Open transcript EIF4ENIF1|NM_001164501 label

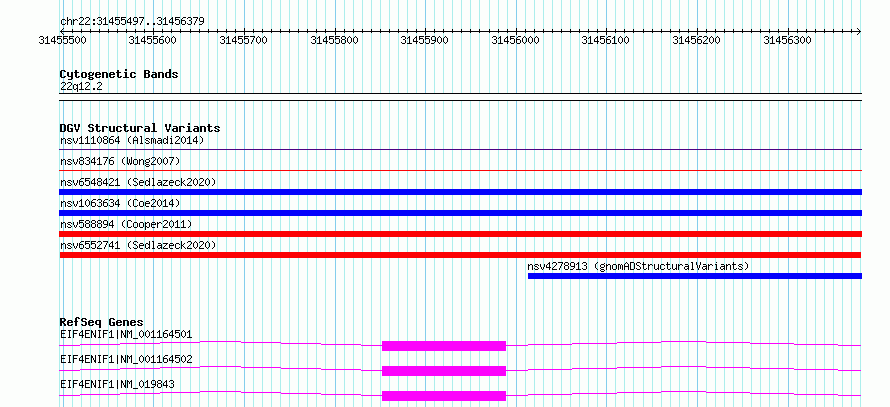[x=126, y=334]
